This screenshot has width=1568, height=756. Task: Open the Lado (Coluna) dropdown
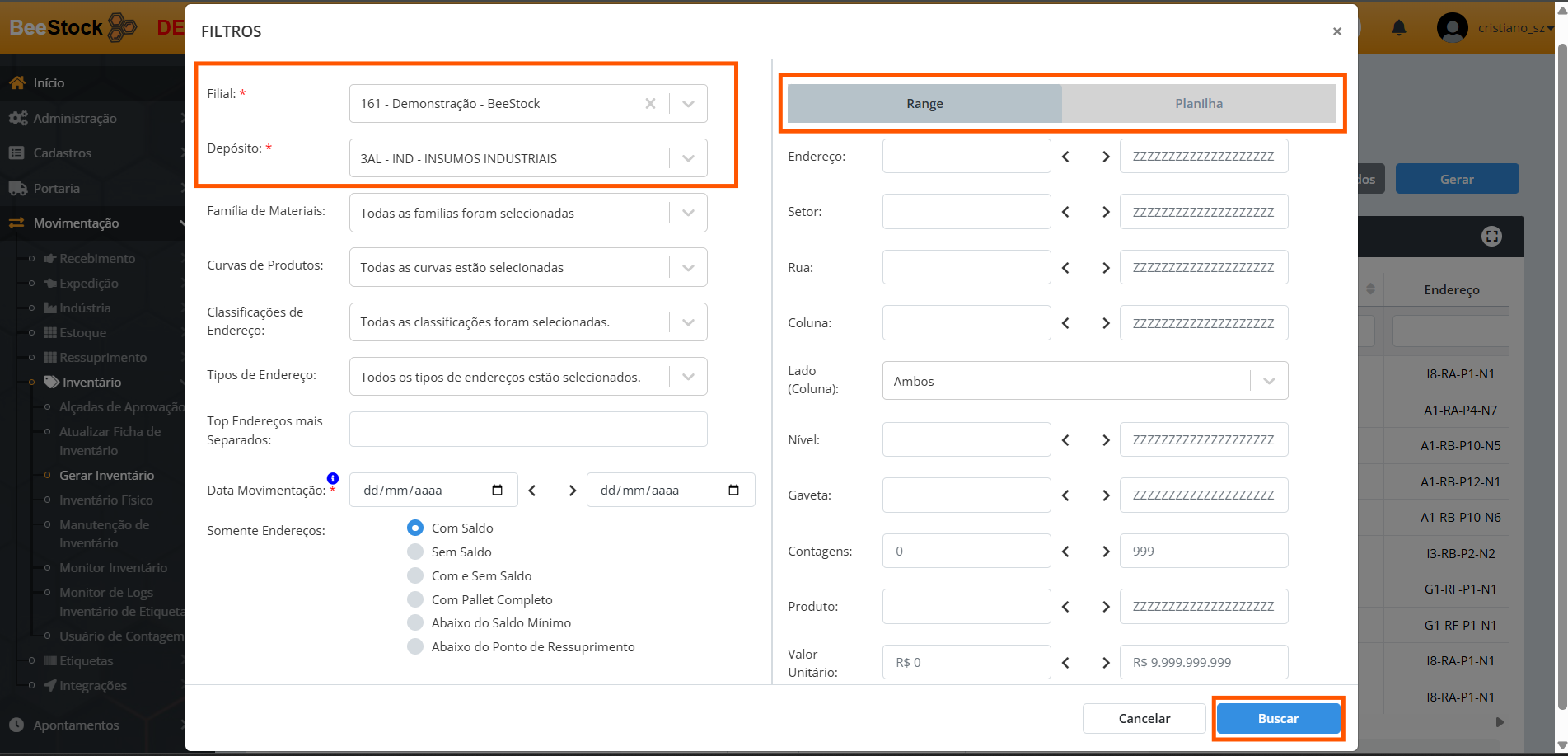click(x=1268, y=381)
